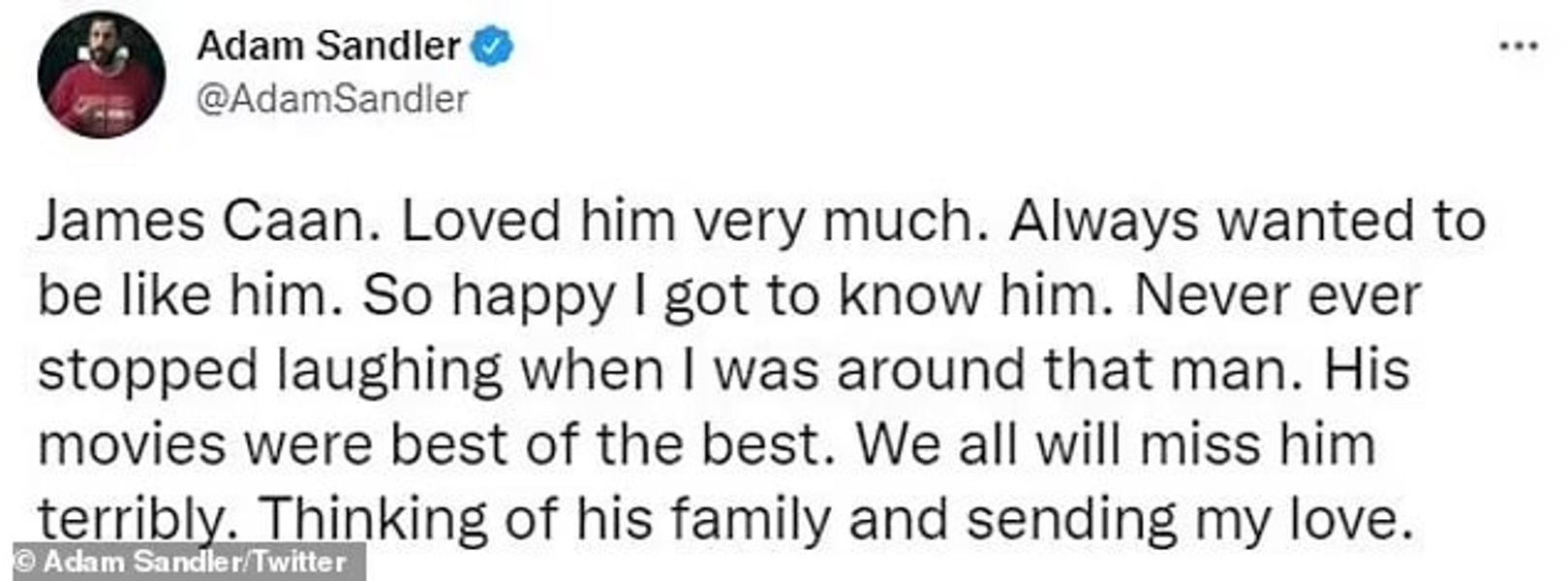Open the three-dot more options menu

(1518, 46)
